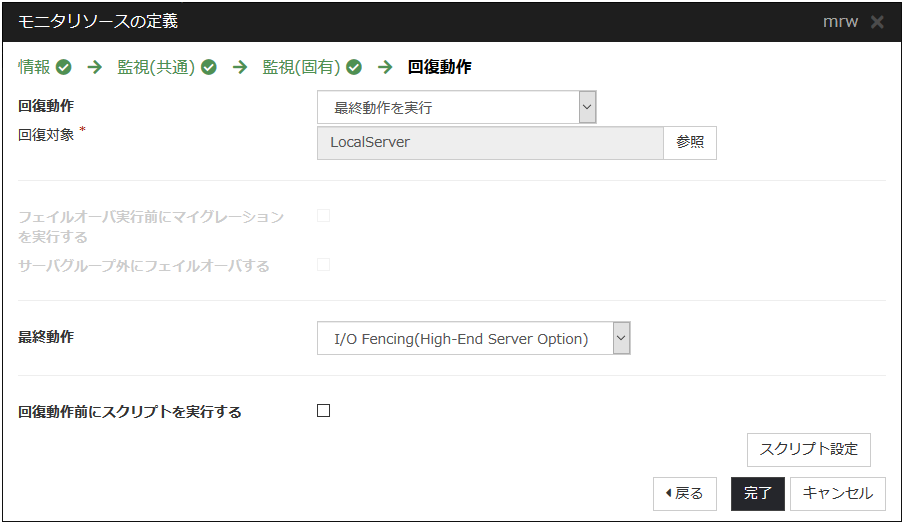Image resolution: width=904 pixels, height=524 pixels.
Task: Enable 回復動作前にスクリプトを実行する checkbox
Action: (323, 410)
